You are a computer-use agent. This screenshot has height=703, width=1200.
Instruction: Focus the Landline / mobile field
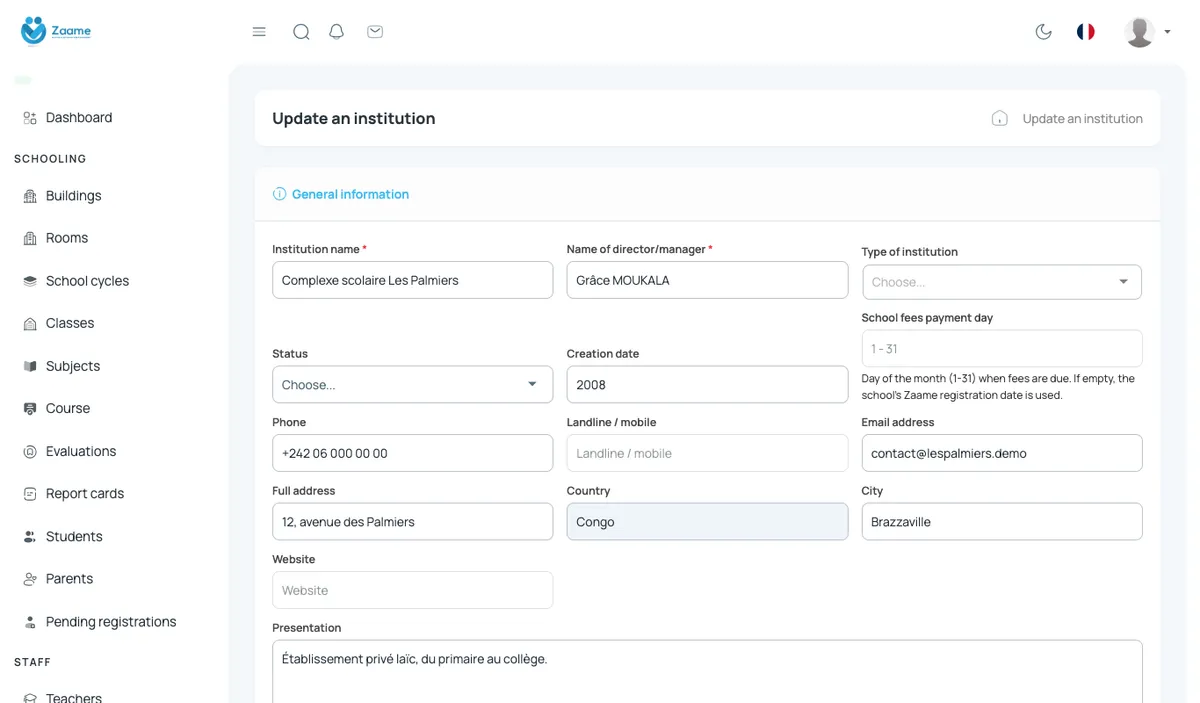click(x=707, y=453)
